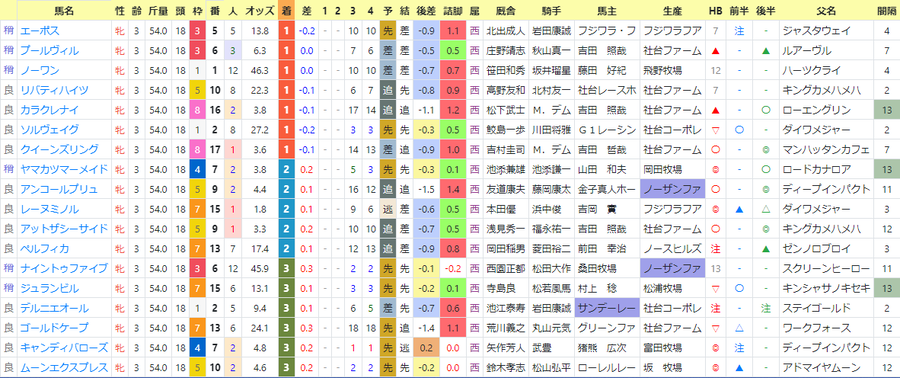Open the ジュランビル horse link

[49, 289]
